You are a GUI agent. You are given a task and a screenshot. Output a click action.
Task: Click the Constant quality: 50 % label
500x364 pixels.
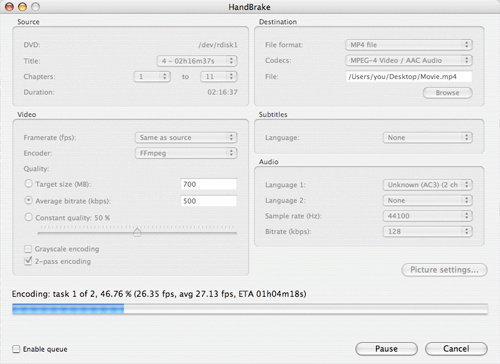pyautogui.click(x=72, y=218)
